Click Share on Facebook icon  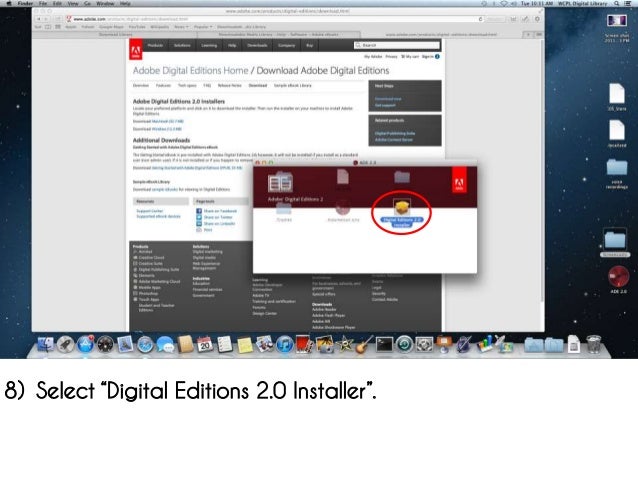coord(199,211)
